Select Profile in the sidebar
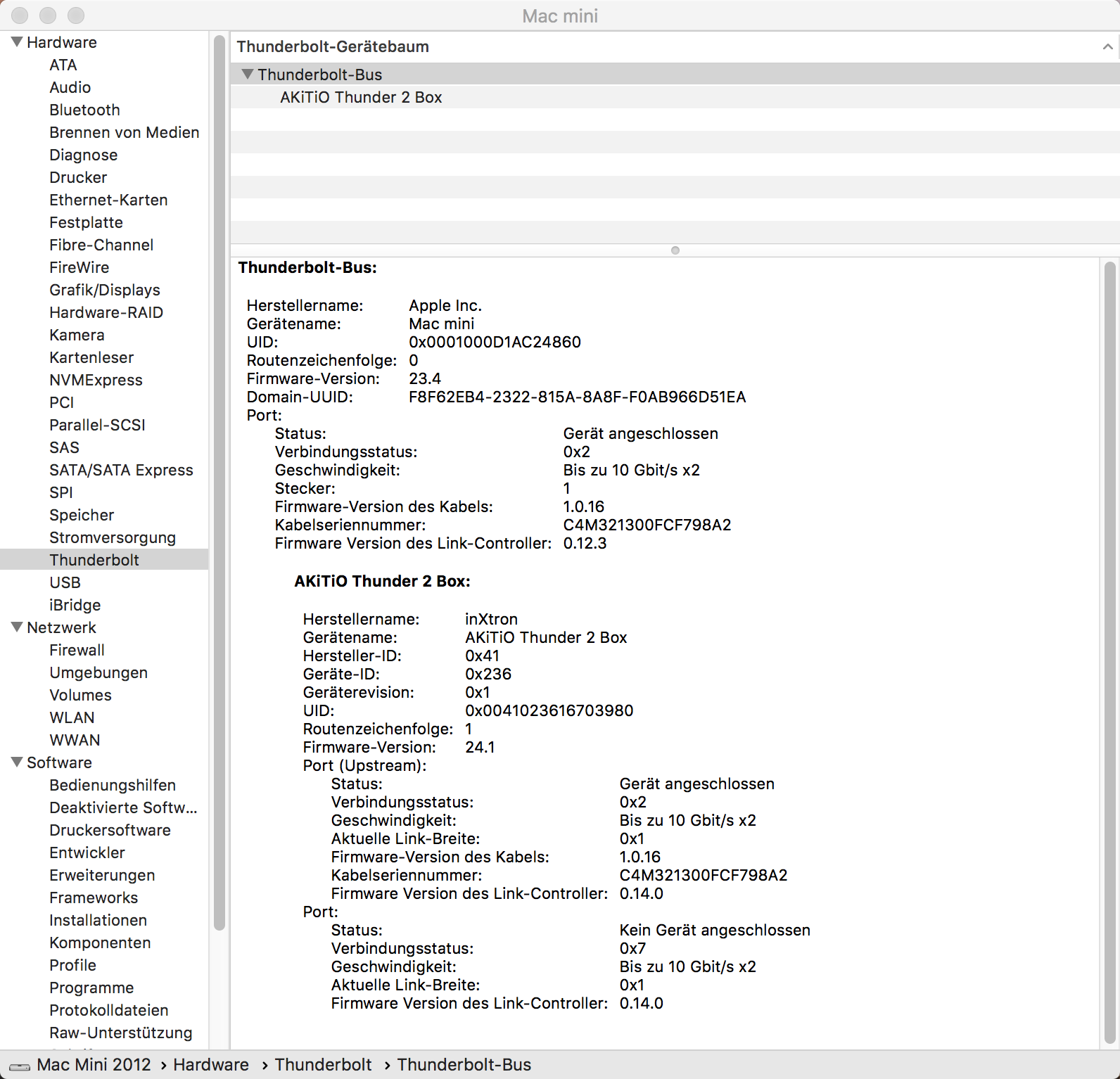 click(x=72, y=965)
